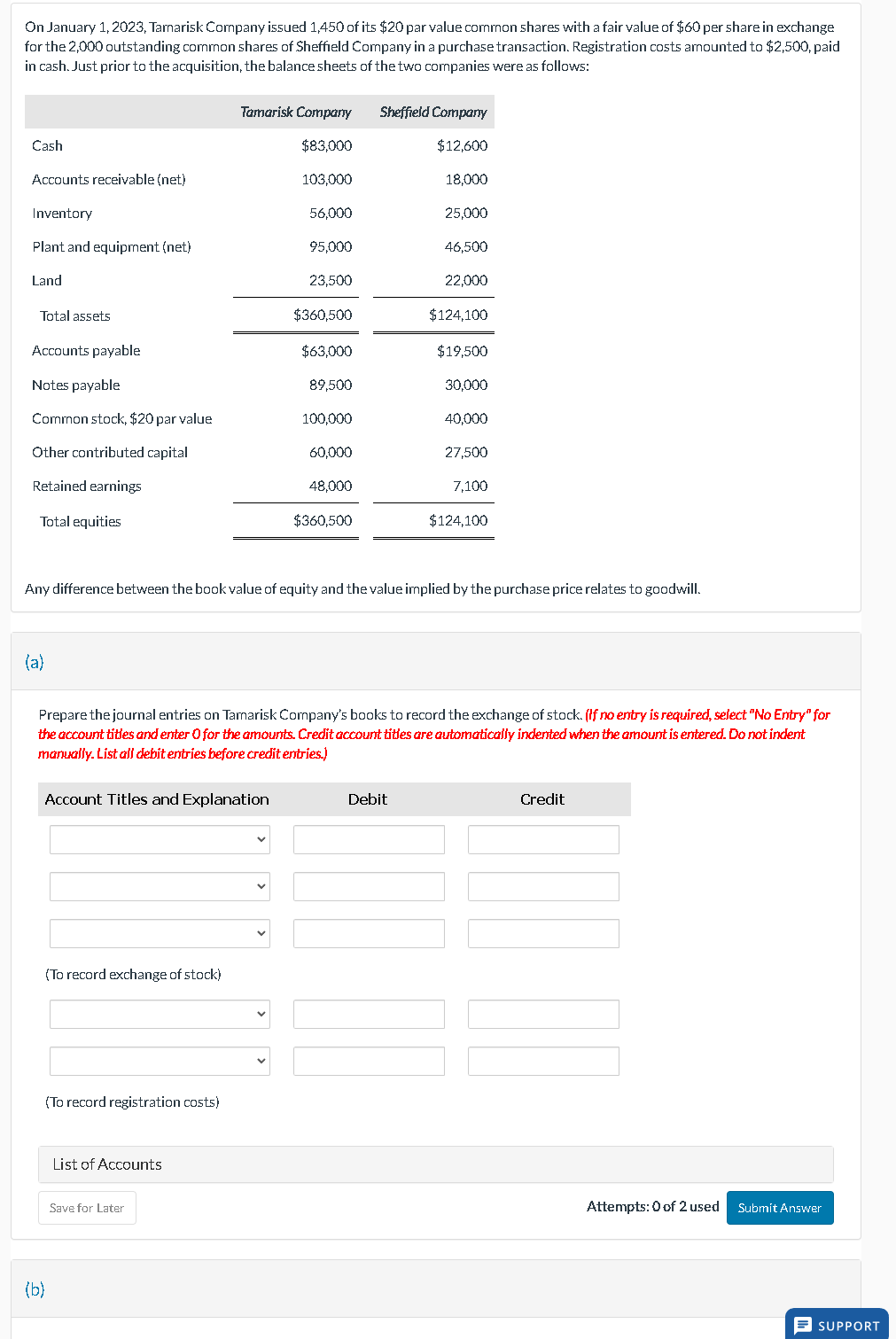Click the Credit field for registration costs entry
The image size is (896, 1339).
point(542,1014)
